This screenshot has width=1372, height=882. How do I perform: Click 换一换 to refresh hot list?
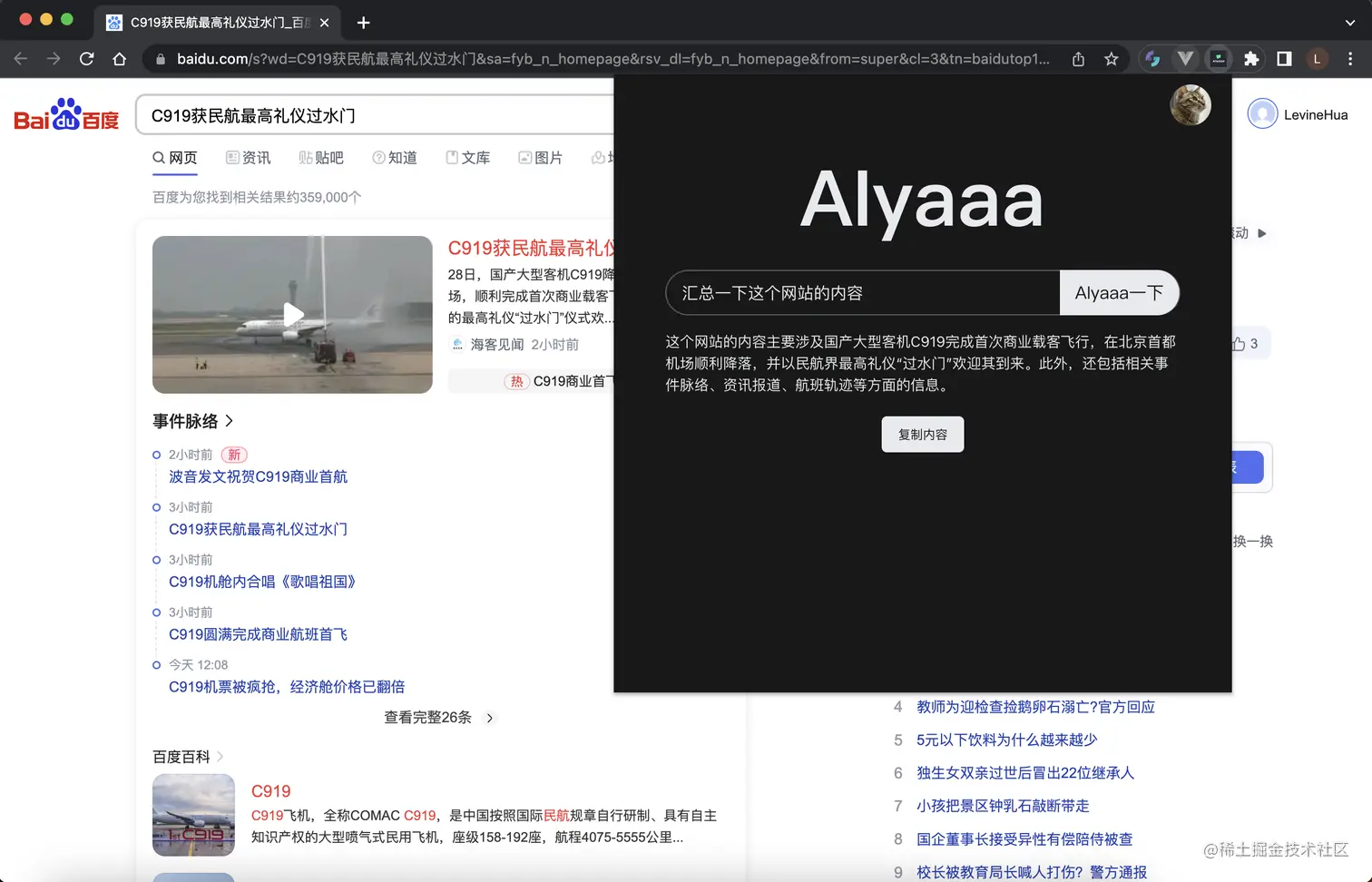(x=1253, y=542)
